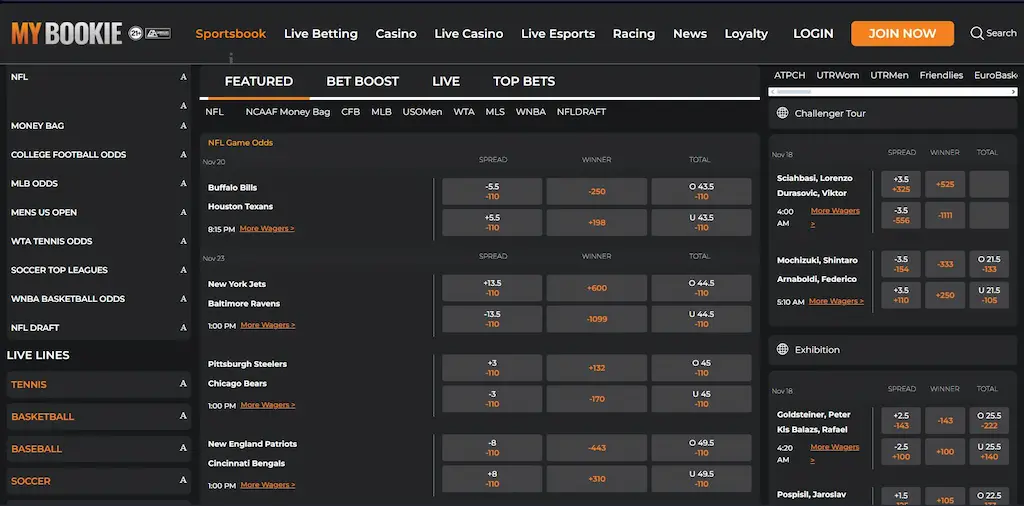Open More Wagers for Bills vs Texans
The image size is (1024, 506).
(x=267, y=229)
